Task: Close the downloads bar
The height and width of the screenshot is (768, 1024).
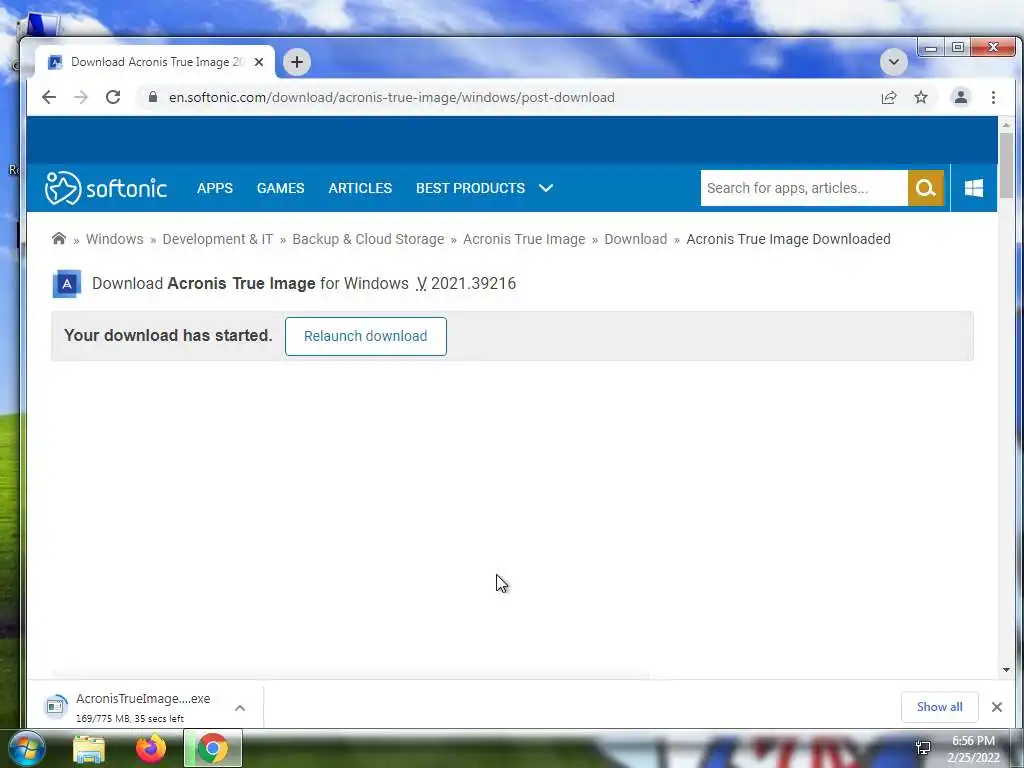Action: point(997,707)
